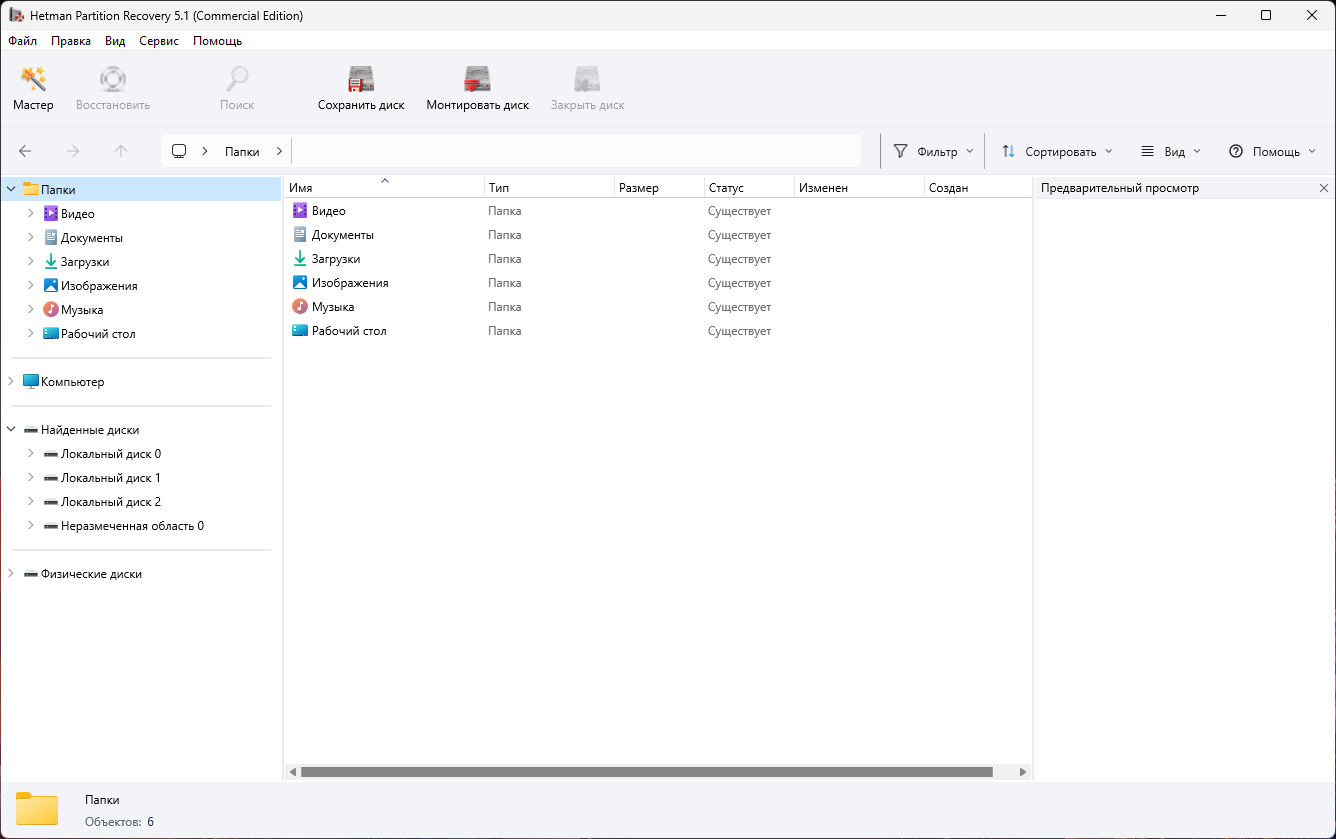Expand Видео node in tree
The height and width of the screenshot is (839, 1336).
(31, 214)
